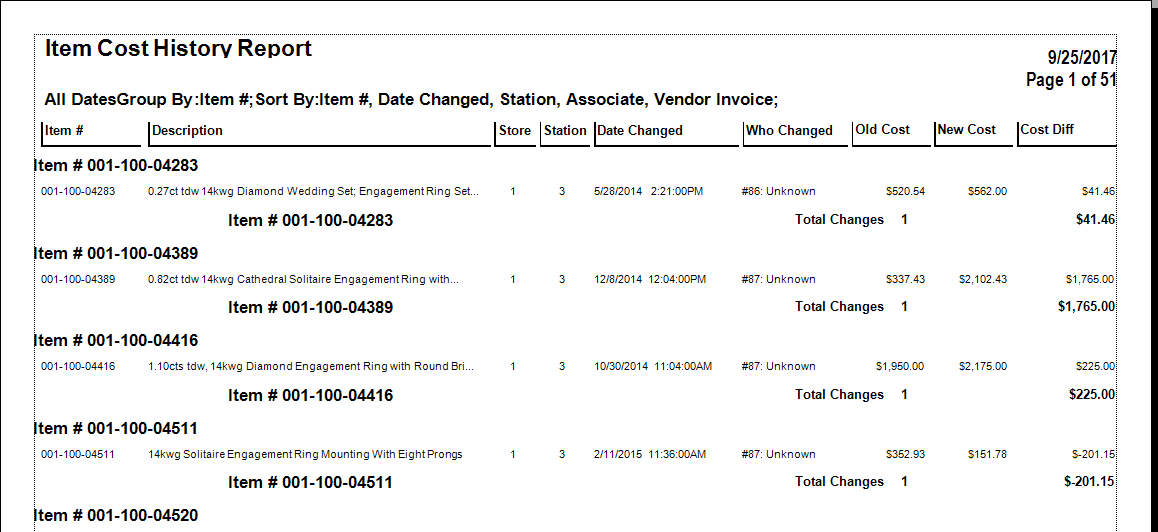Click the Store column header

click(x=514, y=131)
